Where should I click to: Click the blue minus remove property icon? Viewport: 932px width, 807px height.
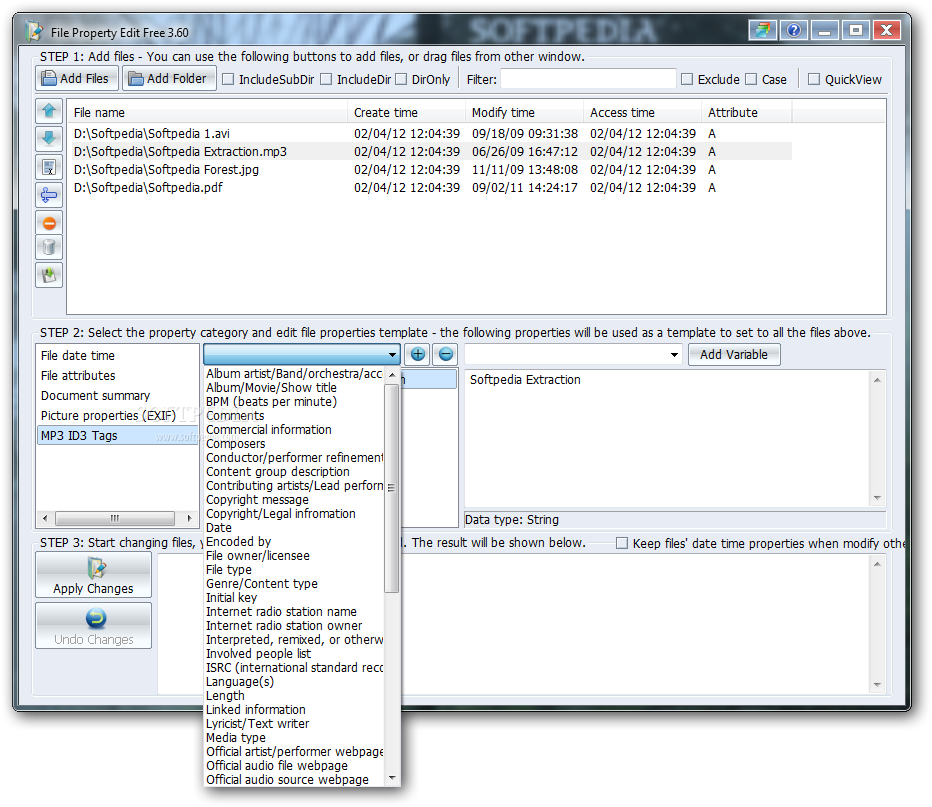click(x=445, y=355)
